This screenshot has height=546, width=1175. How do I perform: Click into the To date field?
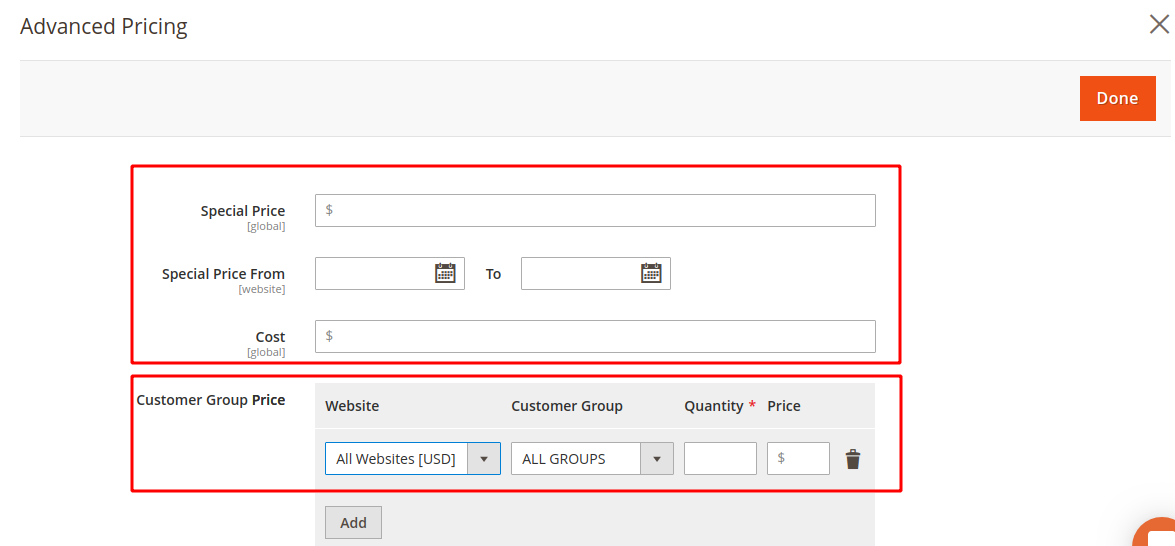[x=596, y=273]
